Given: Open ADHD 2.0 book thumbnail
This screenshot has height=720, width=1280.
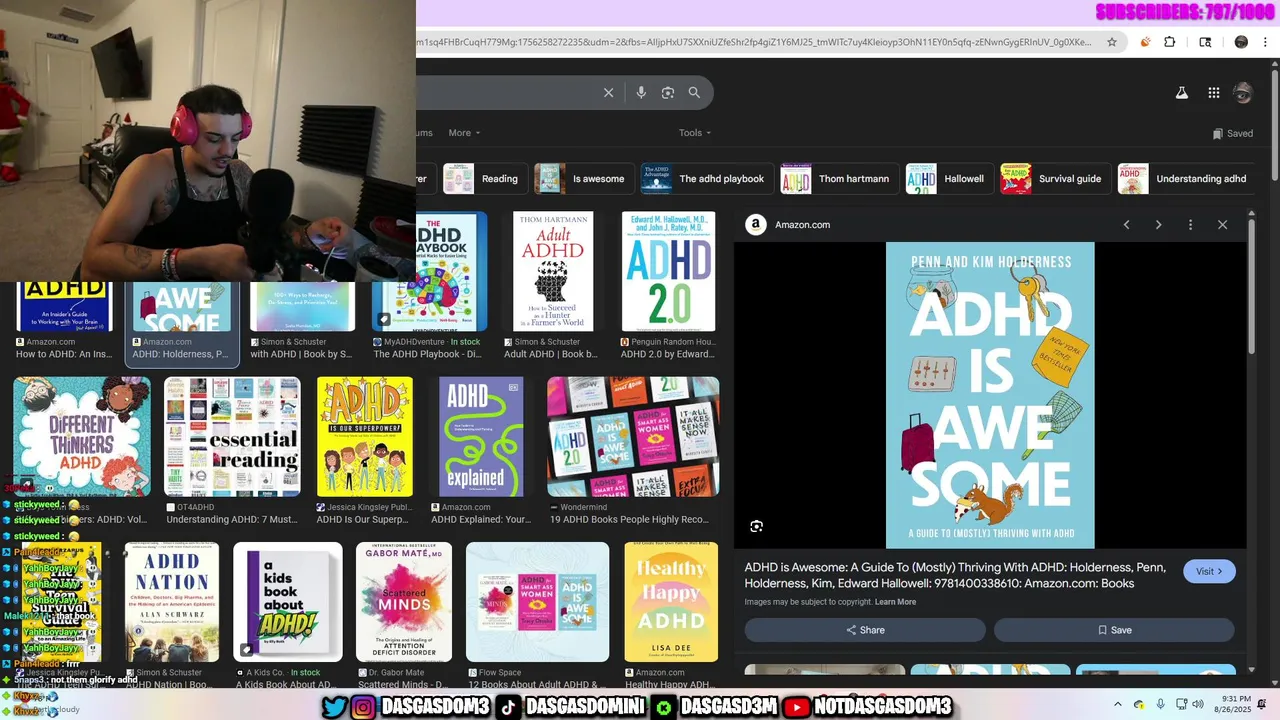Looking at the screenshot, I should pyautogui.click(x=668, y=271).
